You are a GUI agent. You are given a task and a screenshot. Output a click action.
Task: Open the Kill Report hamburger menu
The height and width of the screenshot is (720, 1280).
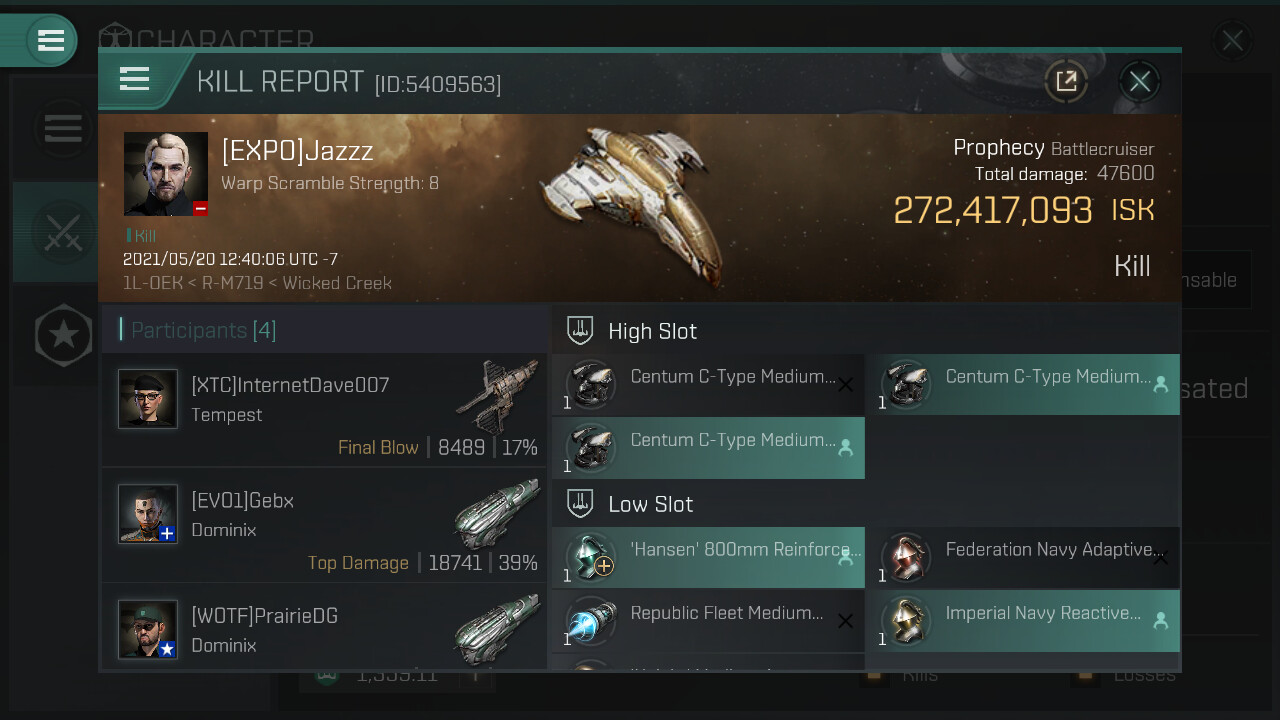click(x=135, y=79)
